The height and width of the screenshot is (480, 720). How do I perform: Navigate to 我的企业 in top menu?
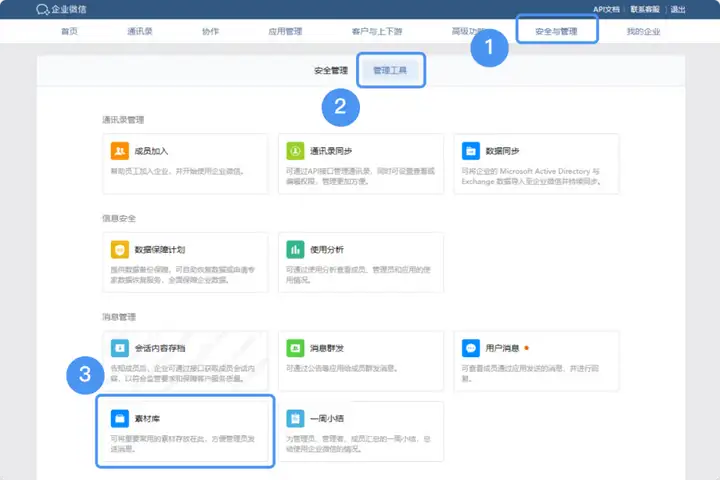(643, 32)
